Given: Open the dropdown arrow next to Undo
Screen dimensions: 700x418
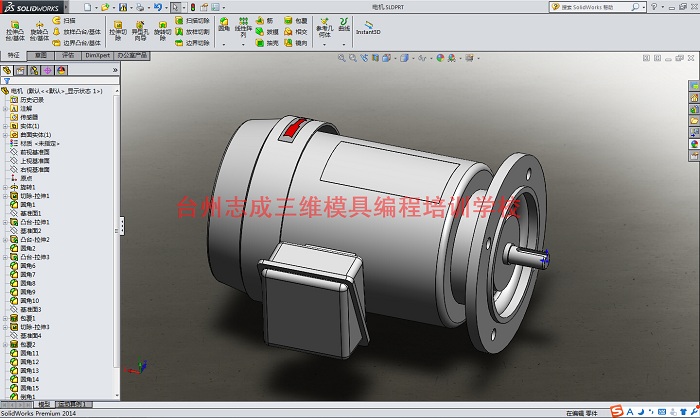Looking at the screenshot, I should 166,8.
